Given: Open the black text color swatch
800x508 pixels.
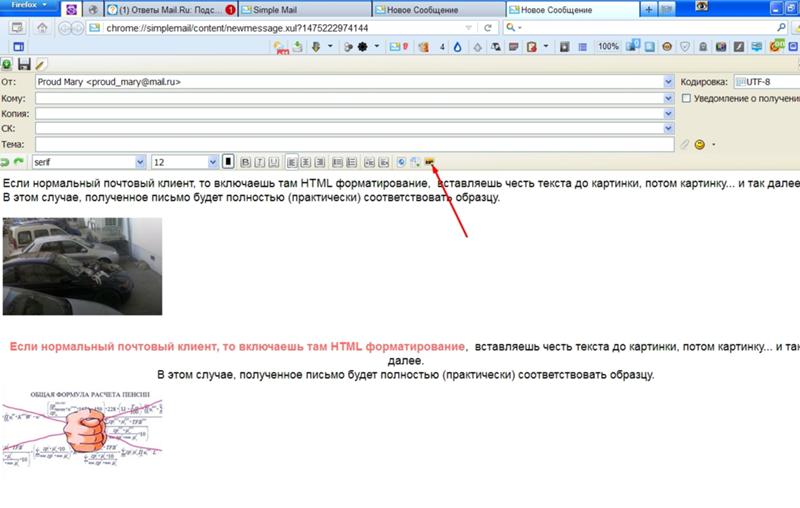Looking at the screenshot, I should tap(228, 162).
